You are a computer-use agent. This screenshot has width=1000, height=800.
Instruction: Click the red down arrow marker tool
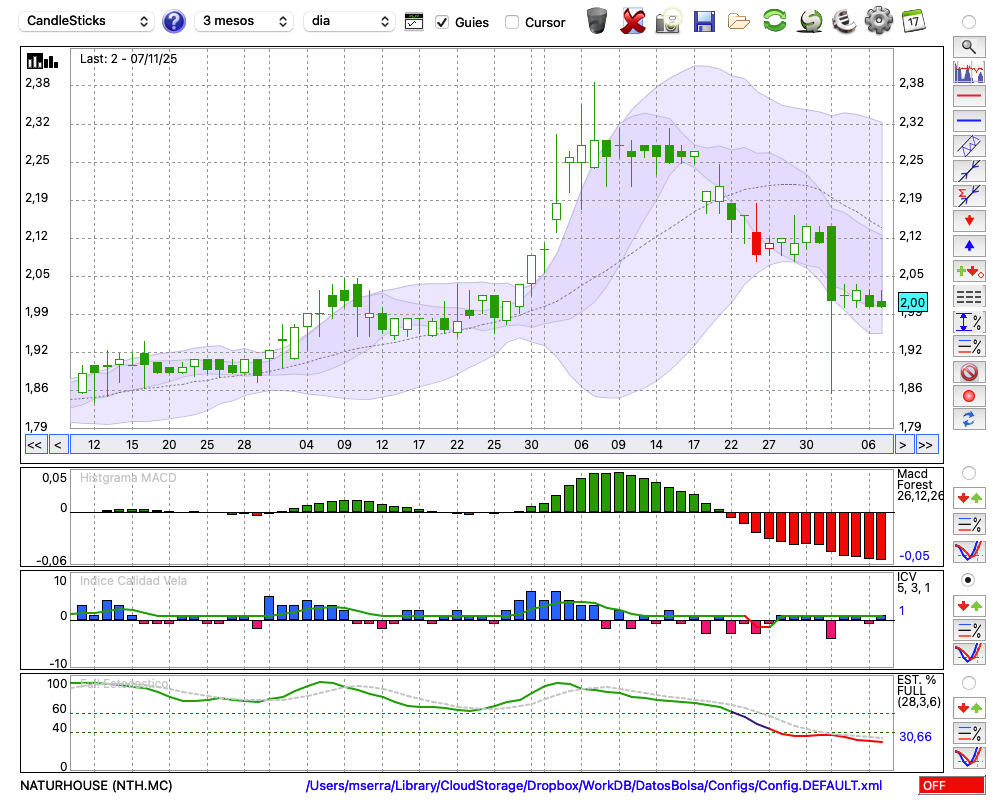(x=969, y=221)
